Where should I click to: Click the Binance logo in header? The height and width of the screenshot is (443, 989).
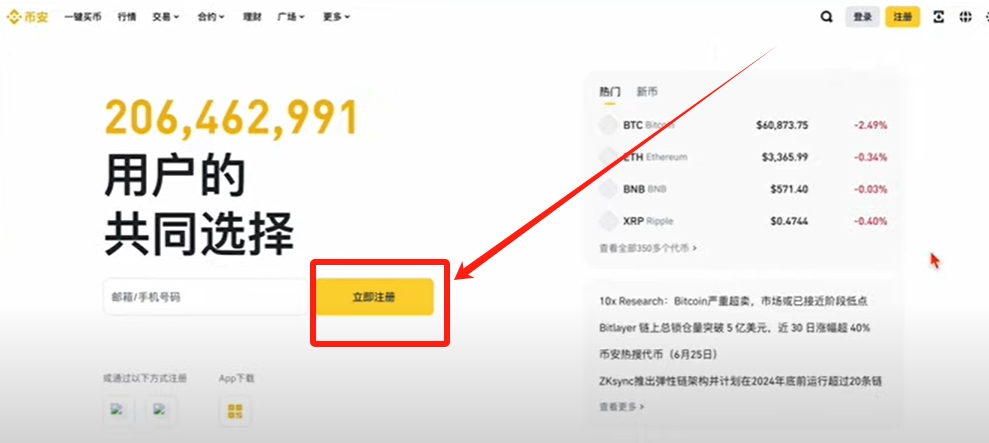(x=28, y=17)
